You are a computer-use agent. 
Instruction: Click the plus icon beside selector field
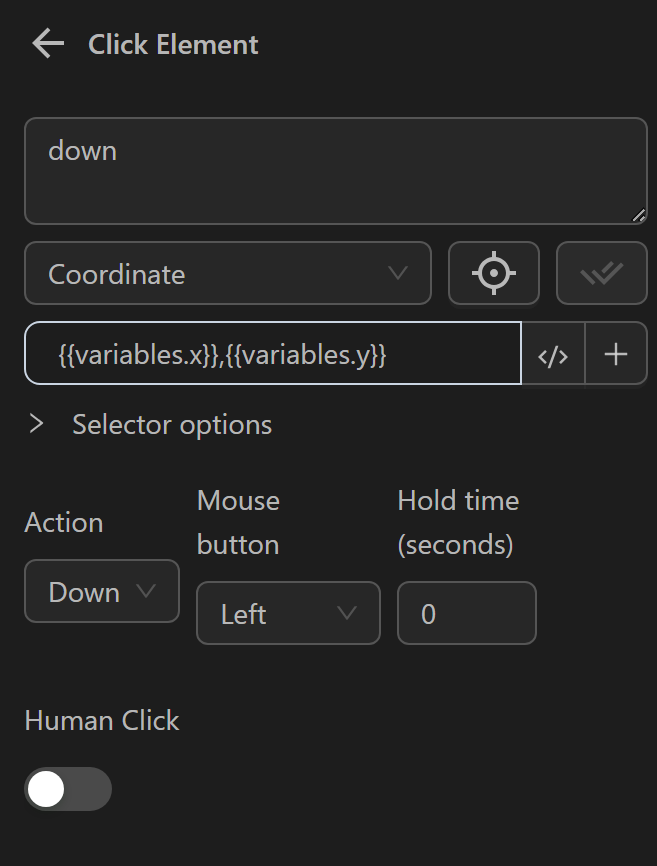(x=616, y=354)
